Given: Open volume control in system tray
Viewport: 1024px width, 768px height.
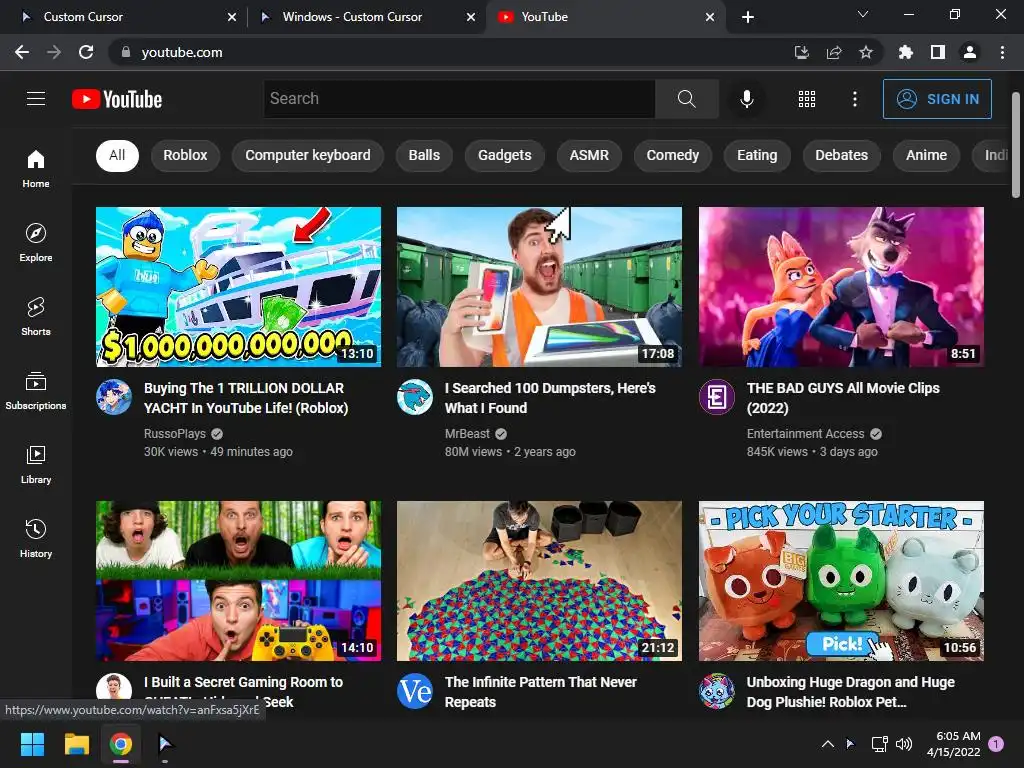Looking at the screenshot, I should (x=904, y=744).
